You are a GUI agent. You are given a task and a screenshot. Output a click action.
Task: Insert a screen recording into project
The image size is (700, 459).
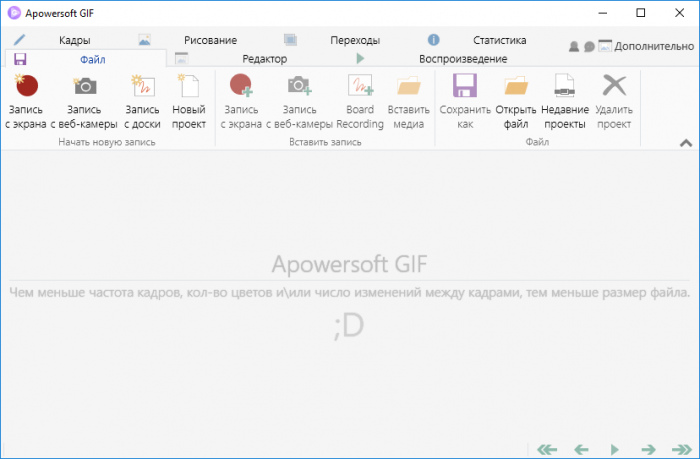241,102
